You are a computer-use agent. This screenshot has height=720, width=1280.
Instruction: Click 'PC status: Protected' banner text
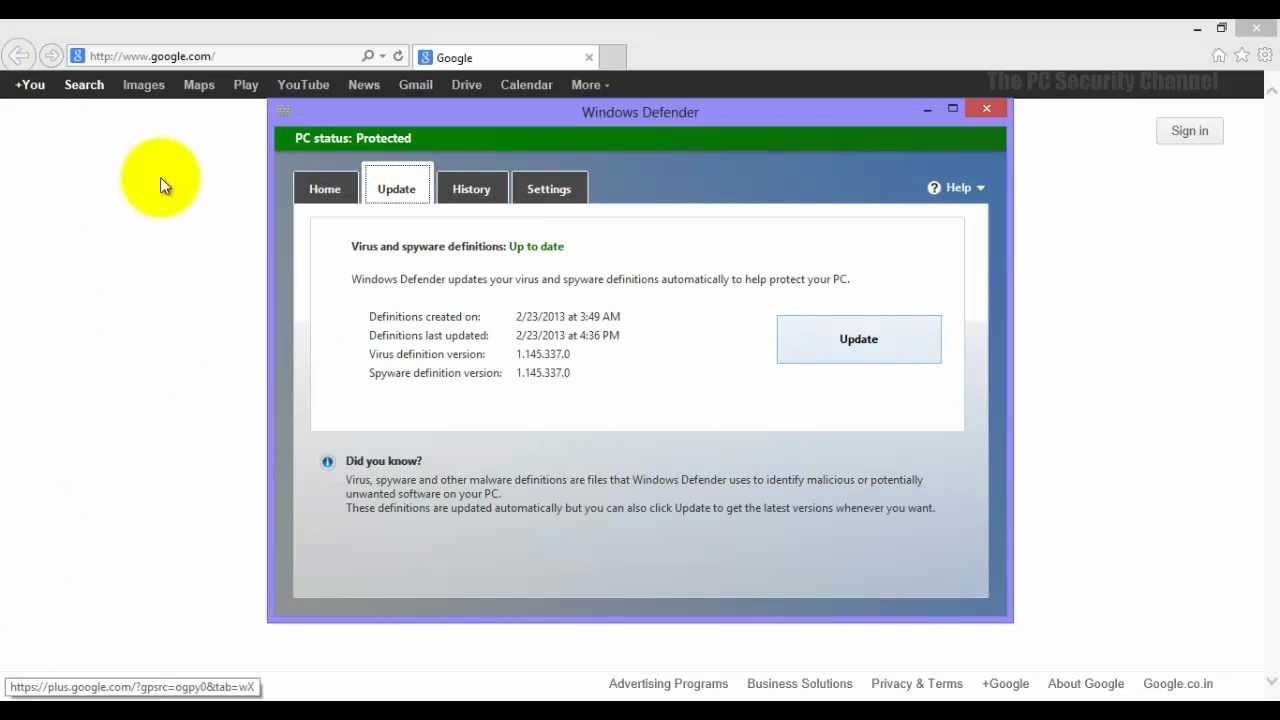tap(353, 139)
